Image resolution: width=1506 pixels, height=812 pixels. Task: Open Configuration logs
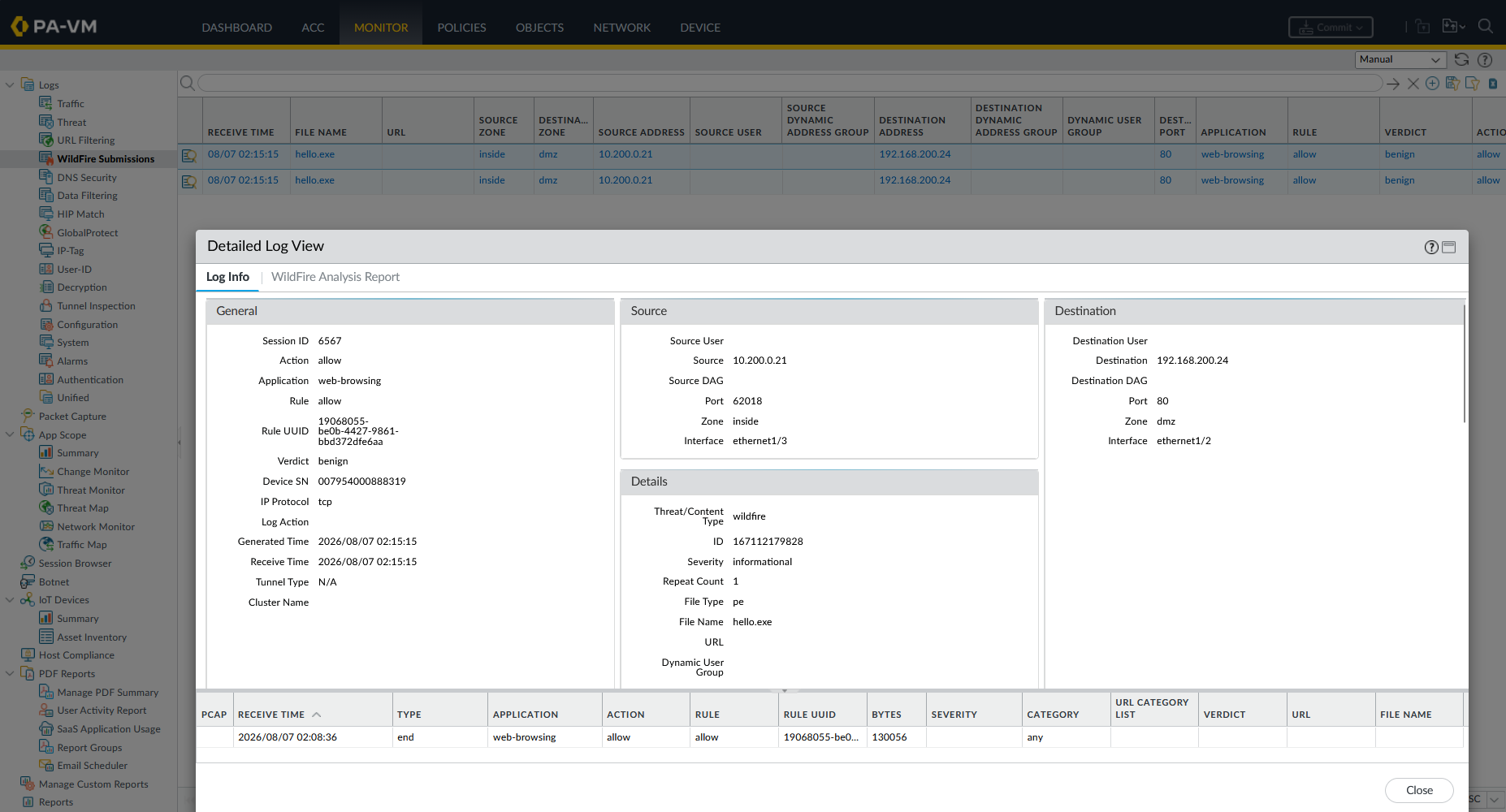(87, 325)
